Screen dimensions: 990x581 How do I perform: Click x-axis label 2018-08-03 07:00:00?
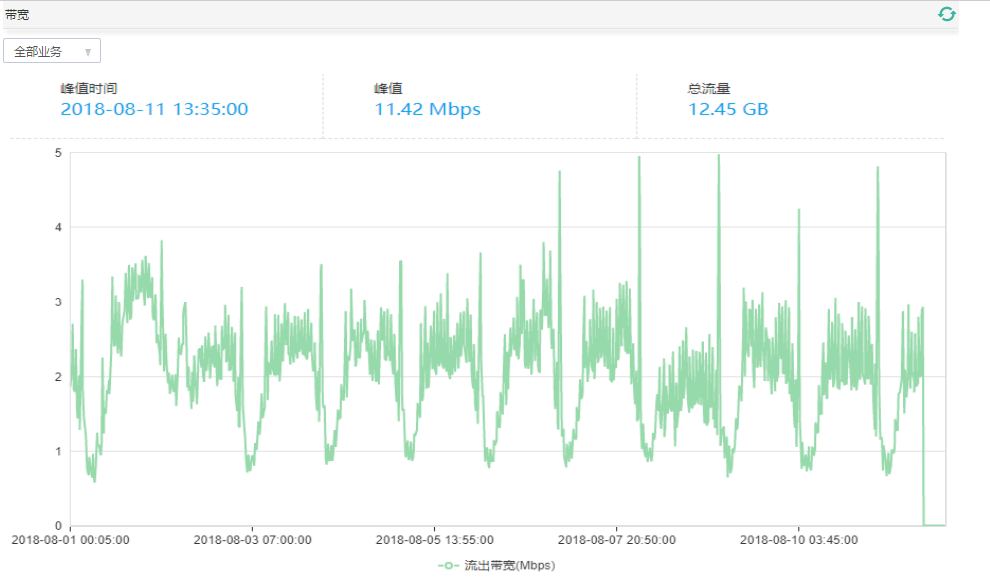pyautogui.click(x=253, y=540)
